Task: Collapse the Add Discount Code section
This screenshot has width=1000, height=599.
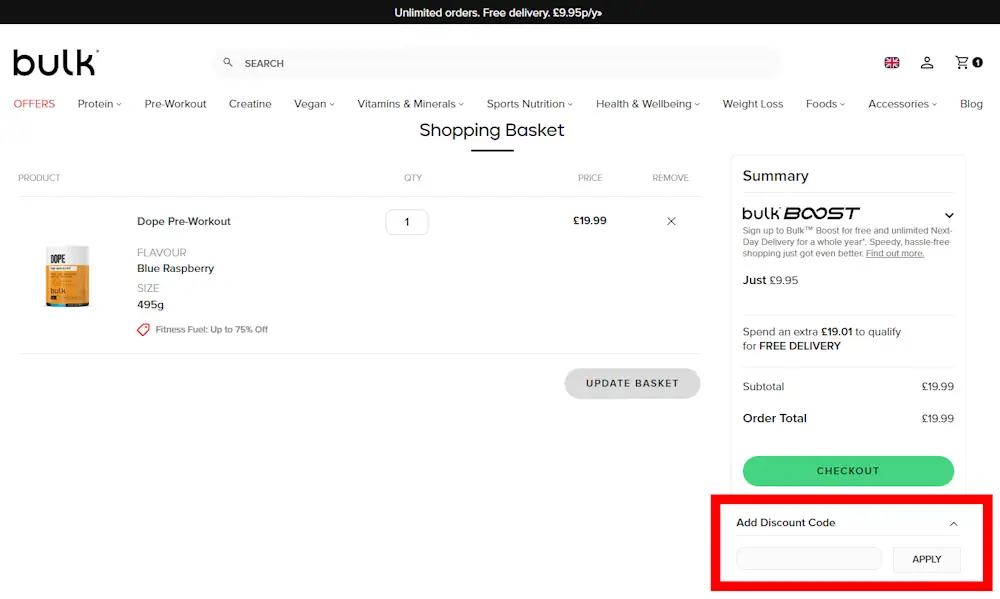Action: coord(953,524)
